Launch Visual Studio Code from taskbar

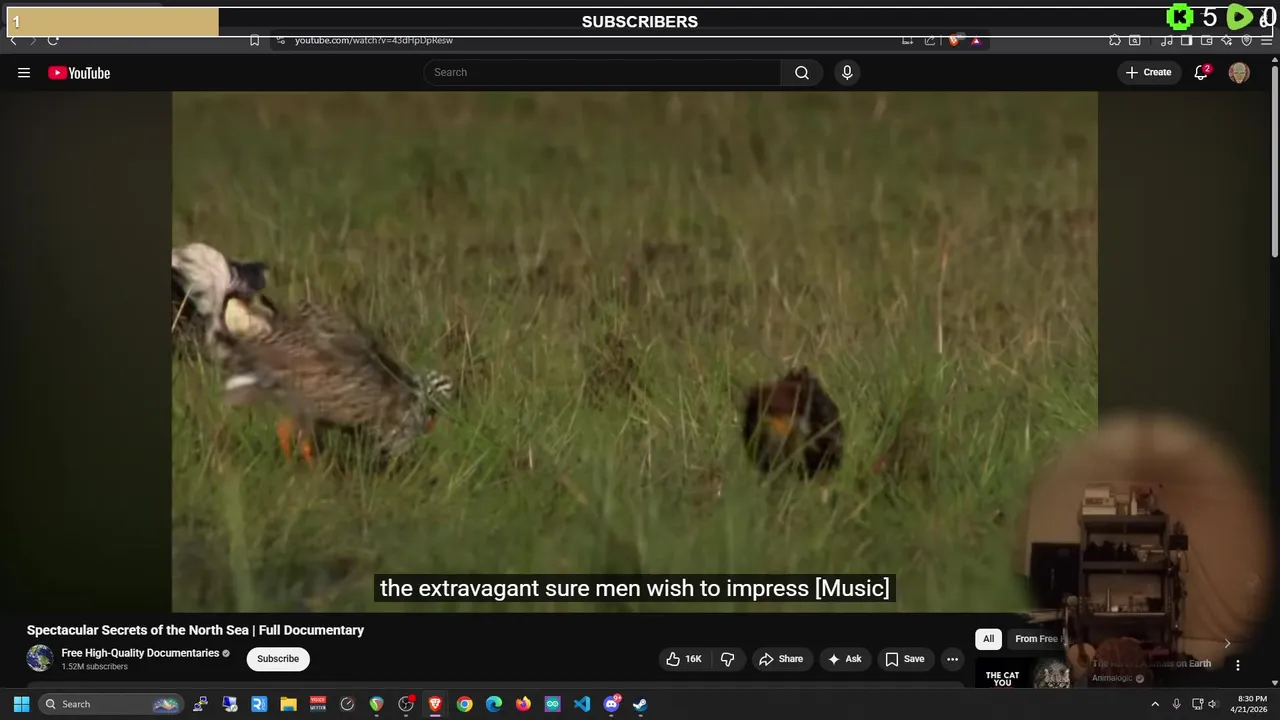point(582,704)
